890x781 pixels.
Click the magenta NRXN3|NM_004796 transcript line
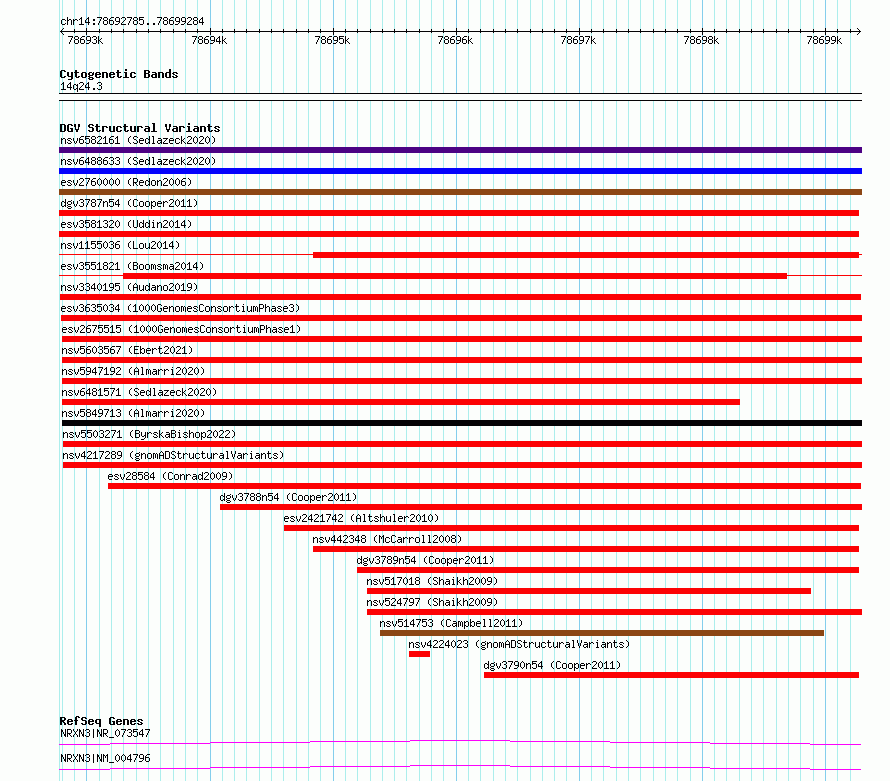pyautogui.click(x=460, y=767)
